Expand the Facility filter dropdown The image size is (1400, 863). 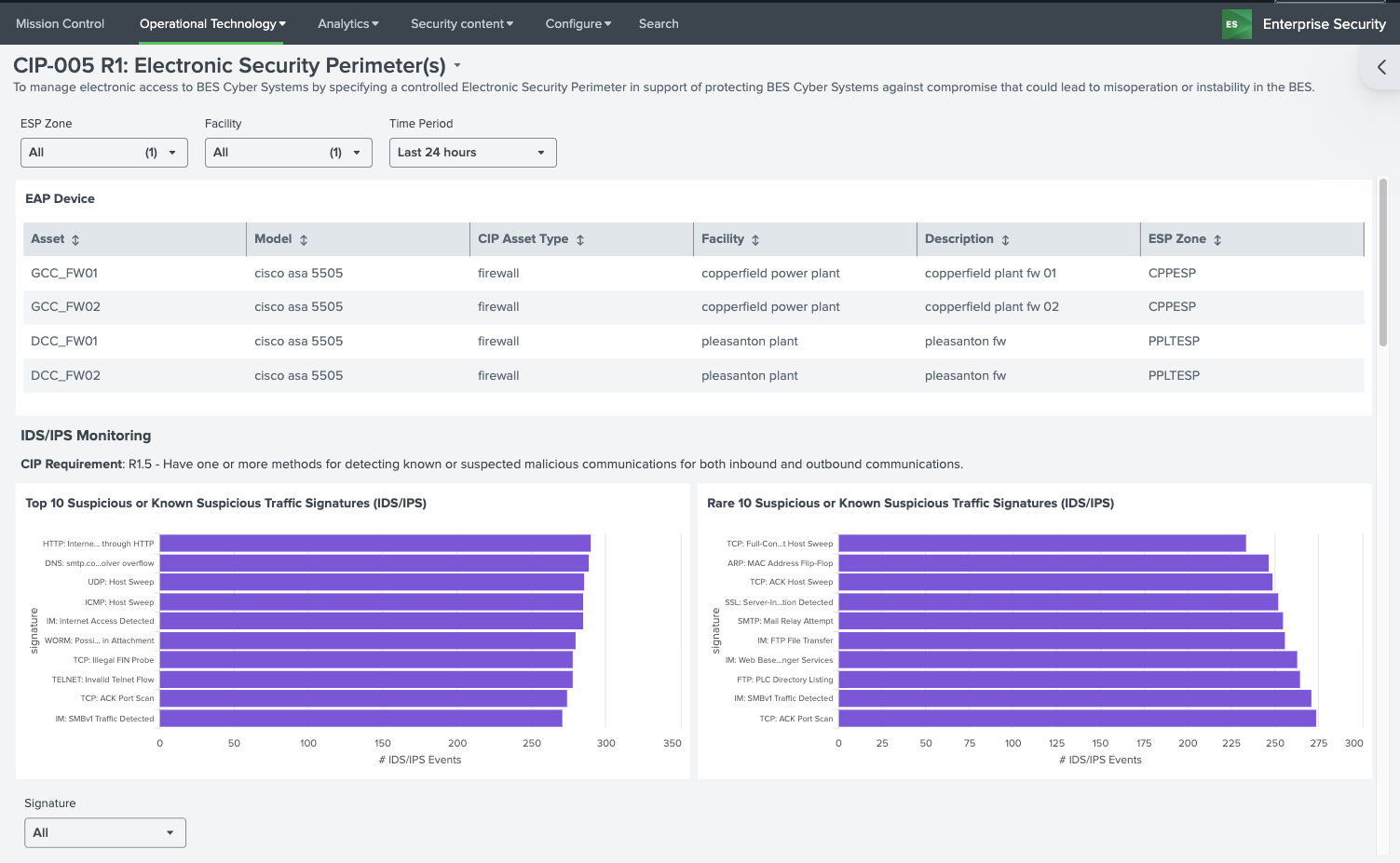click(x=289, y=153)
